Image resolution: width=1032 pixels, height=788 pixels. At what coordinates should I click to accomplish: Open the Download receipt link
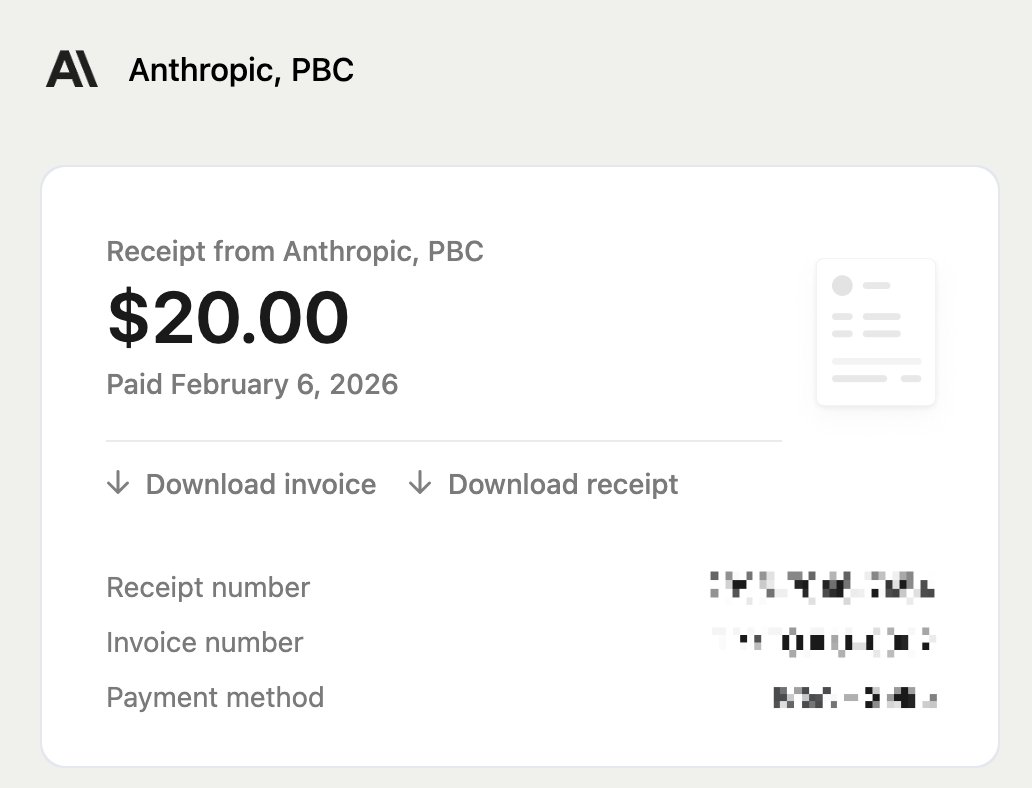(x=562, y=485)
